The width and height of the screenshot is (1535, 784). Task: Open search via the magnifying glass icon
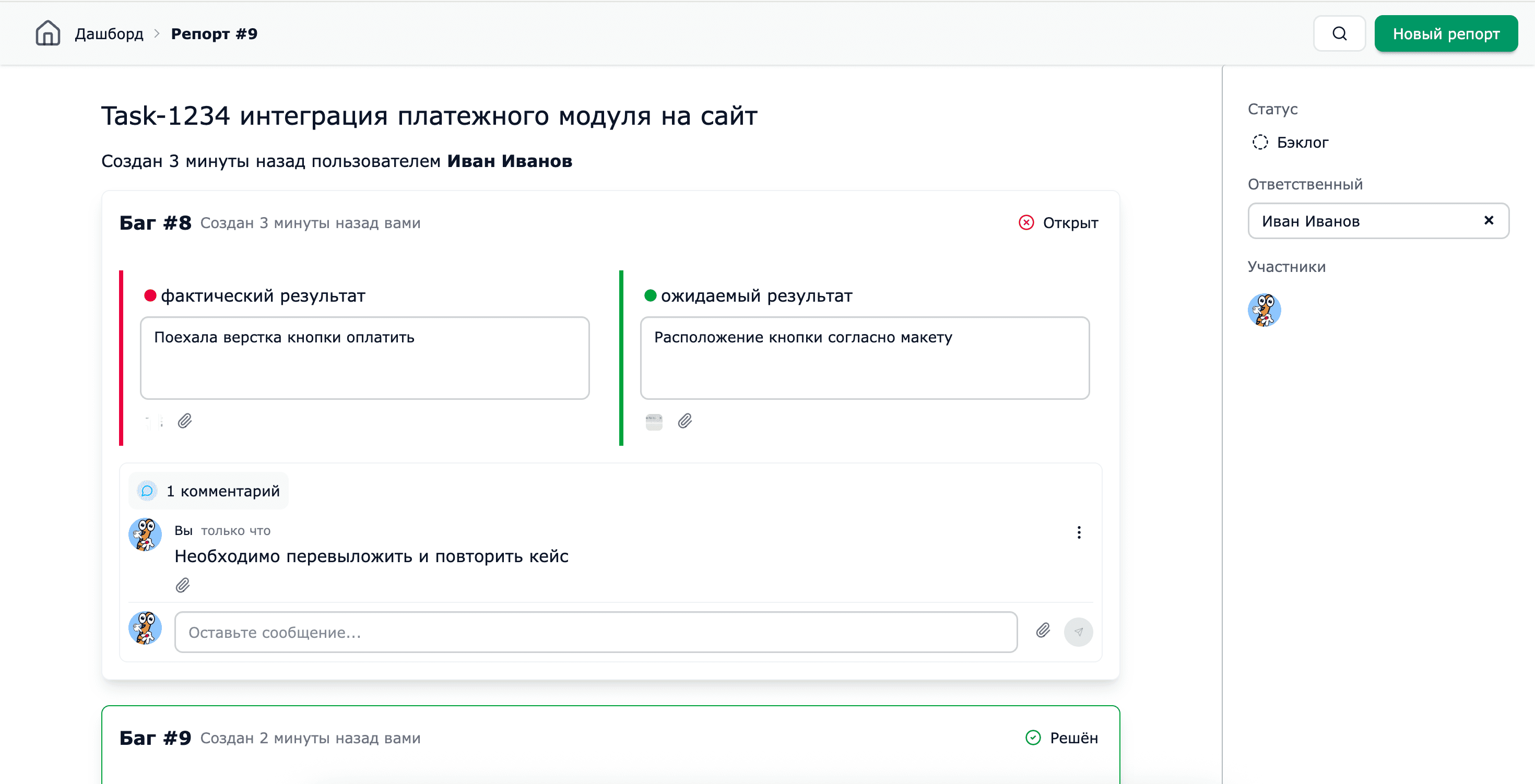point(1339,33)
